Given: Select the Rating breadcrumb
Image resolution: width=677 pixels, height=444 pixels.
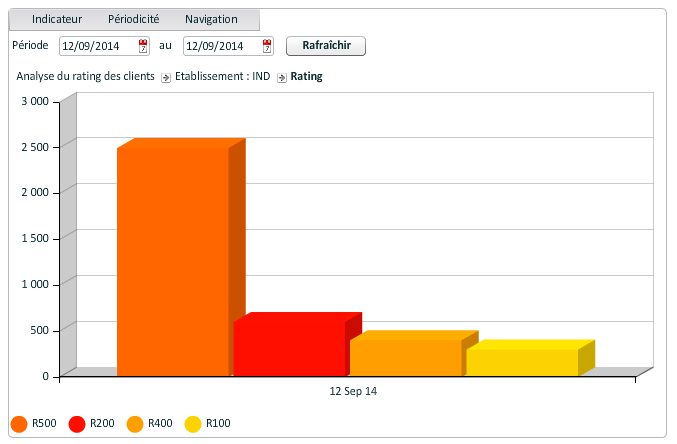Looking at the screenshot, I should pyautogui.click(x=306, y=76).
